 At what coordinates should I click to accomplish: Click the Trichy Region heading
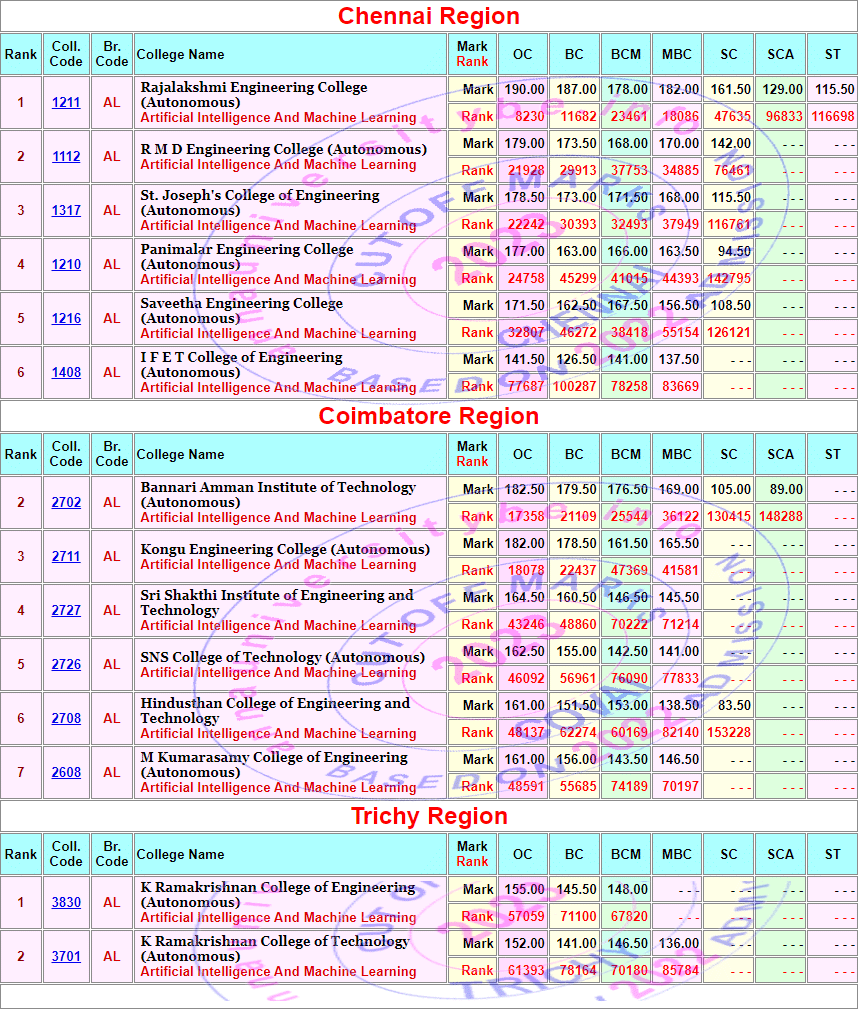pyautogui.click(x=429, y=817)
